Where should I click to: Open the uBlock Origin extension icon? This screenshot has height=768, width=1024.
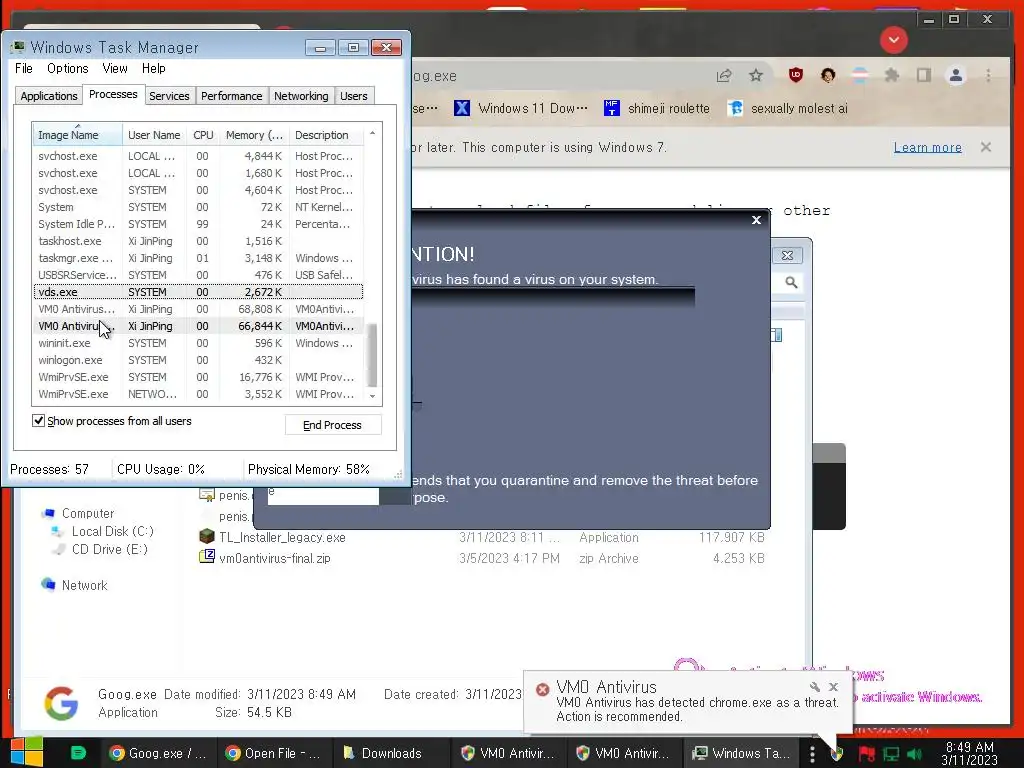coord(795,75)
